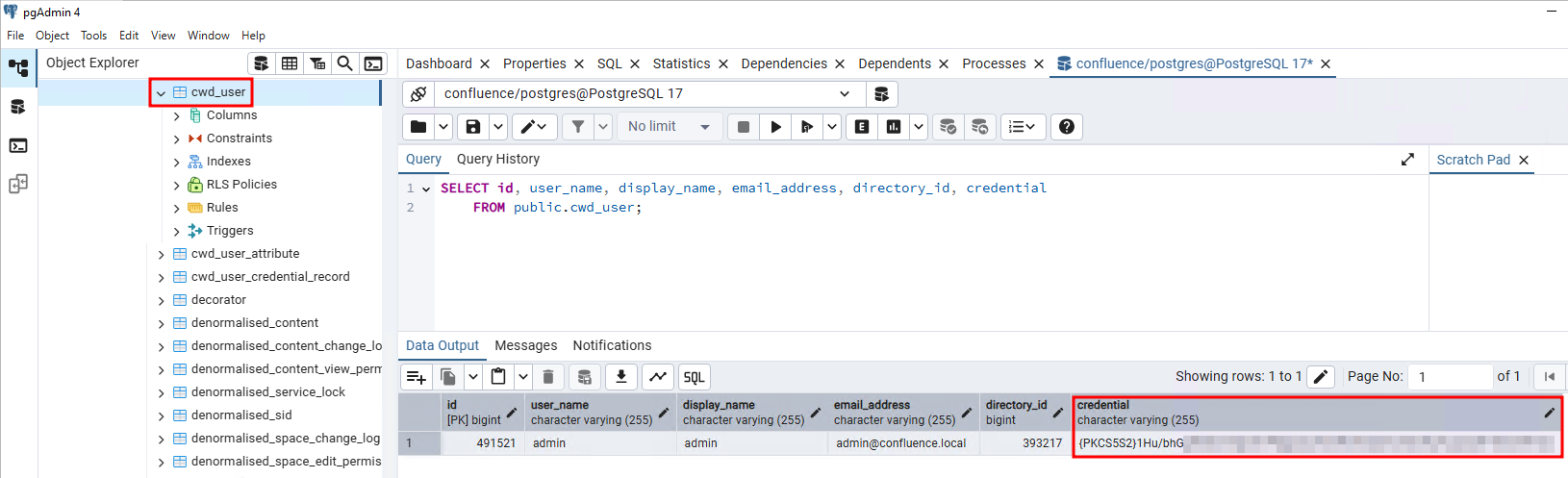Viewport: 1568px width, 478px height.
Task: Click View Data table icon in Object Explorer
Action: 289,63
